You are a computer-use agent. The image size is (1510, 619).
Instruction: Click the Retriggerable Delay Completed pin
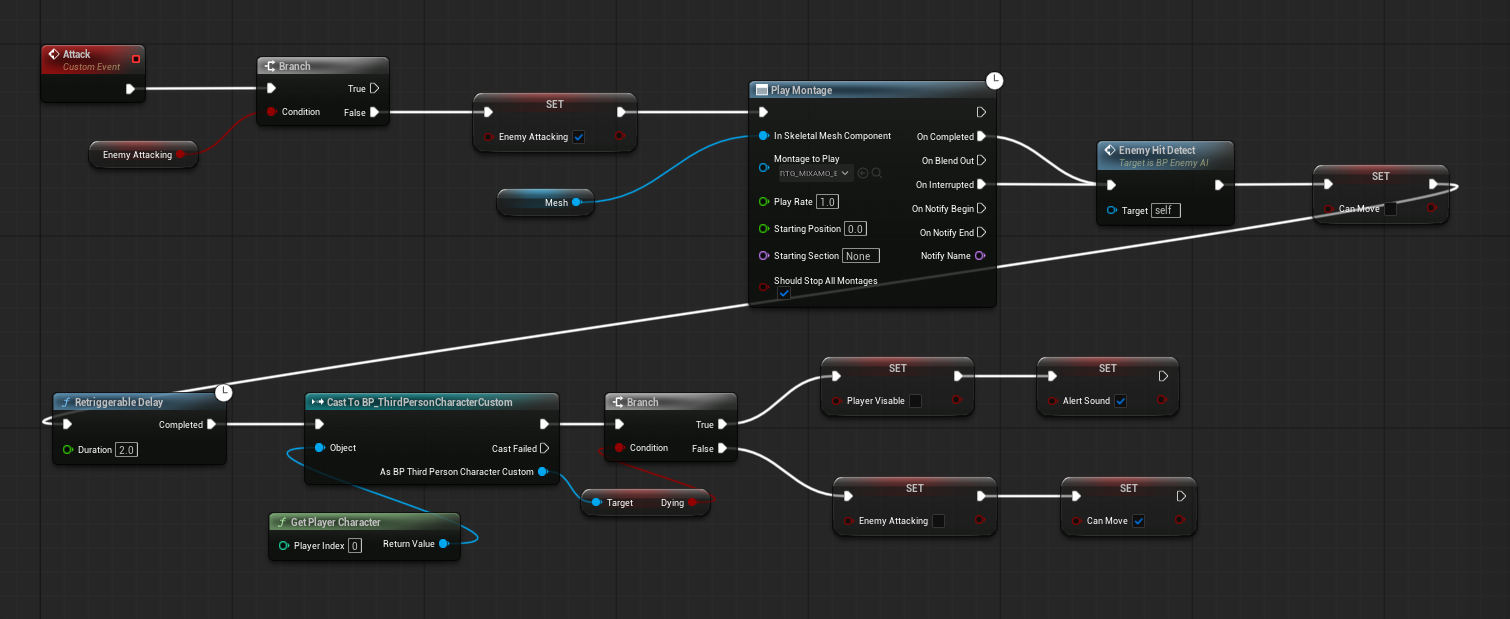tap(212, 425)
